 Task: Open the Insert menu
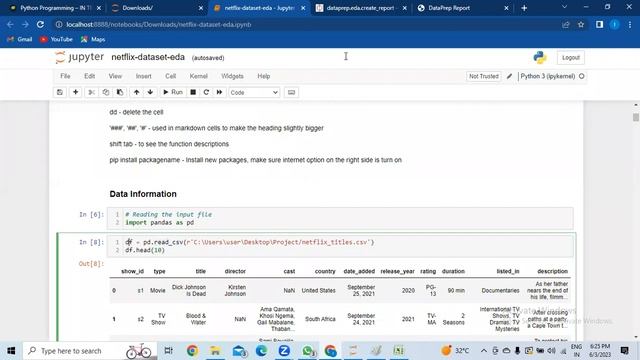[144, 76]
